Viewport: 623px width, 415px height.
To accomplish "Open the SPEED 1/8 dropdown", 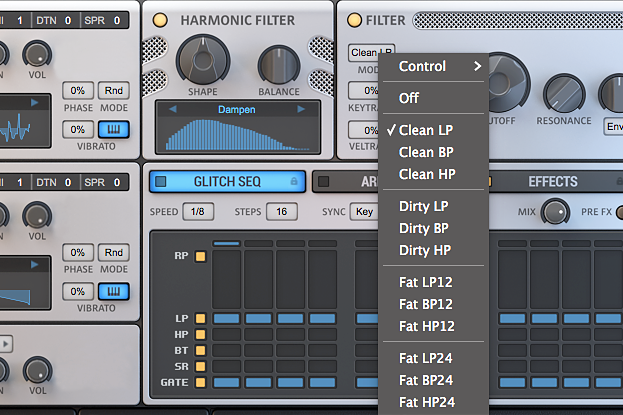I will coord(198,211).
